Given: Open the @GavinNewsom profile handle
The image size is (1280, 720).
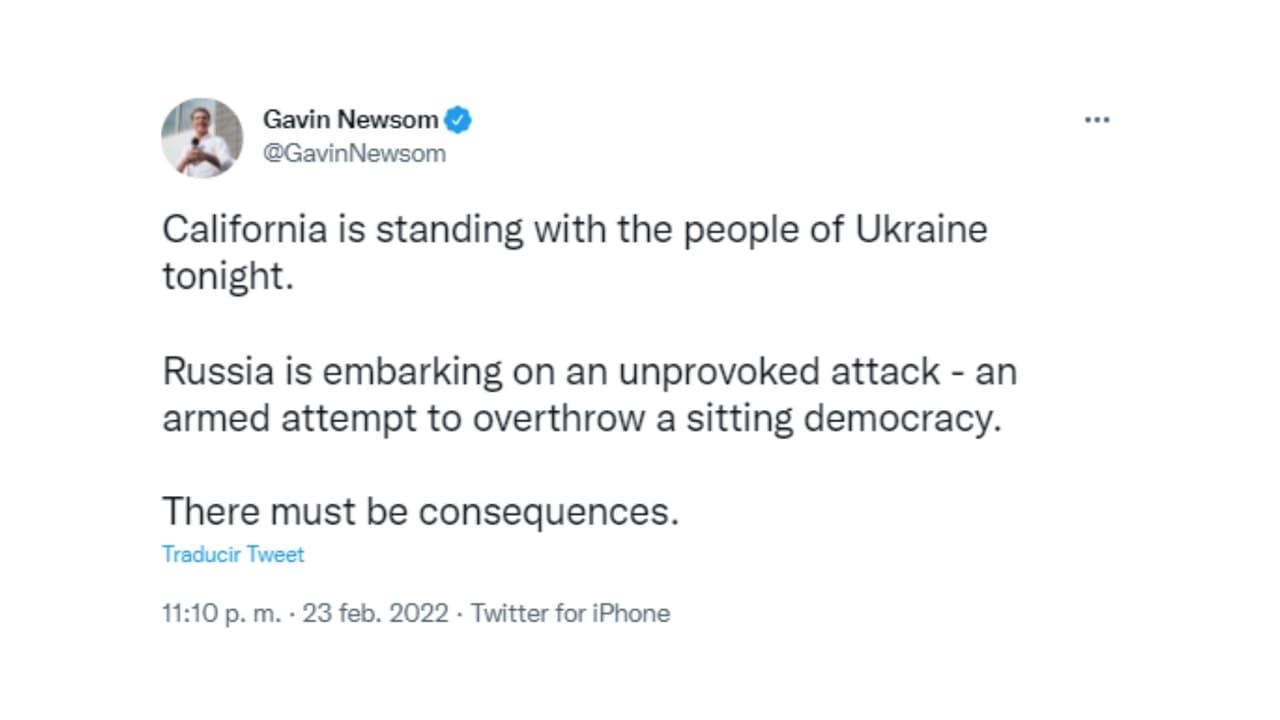Looking at the screenshot, I should pyautogui.click(x=355, y=153).
